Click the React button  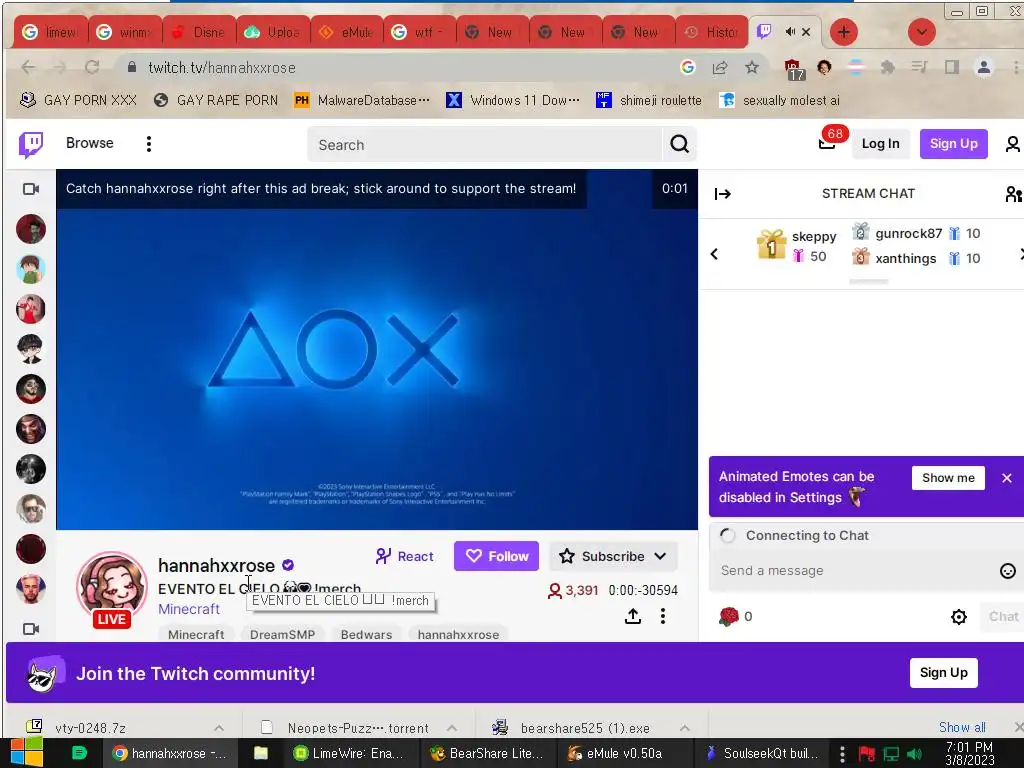click(405, 556)
